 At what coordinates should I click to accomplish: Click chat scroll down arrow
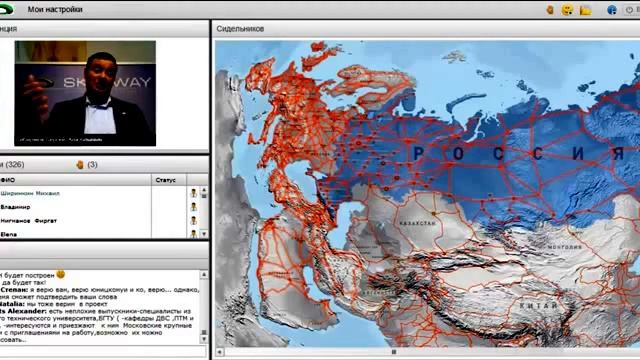(204, 339)
